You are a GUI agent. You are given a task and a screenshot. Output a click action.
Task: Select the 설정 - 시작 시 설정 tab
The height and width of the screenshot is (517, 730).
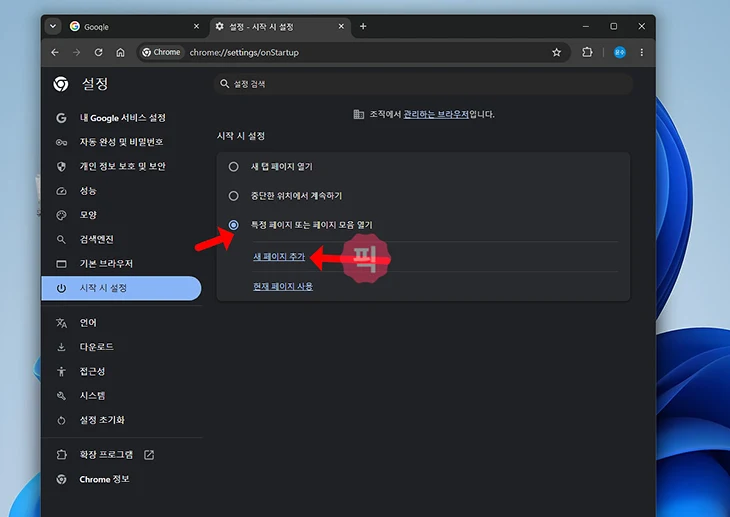(x=281, y=27)
